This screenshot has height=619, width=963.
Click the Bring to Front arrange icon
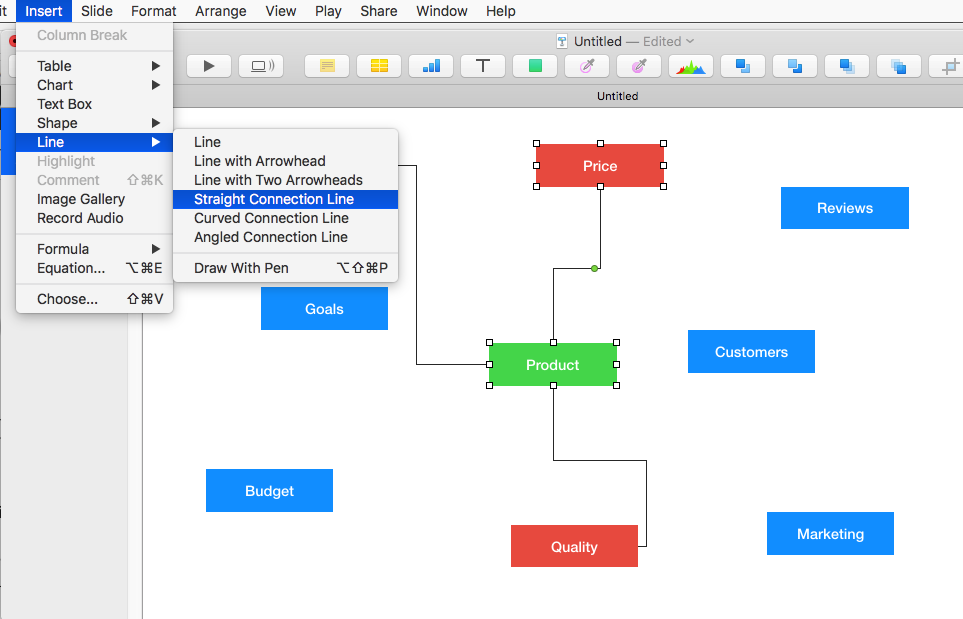pyautogui.click(x=847, y=66)
